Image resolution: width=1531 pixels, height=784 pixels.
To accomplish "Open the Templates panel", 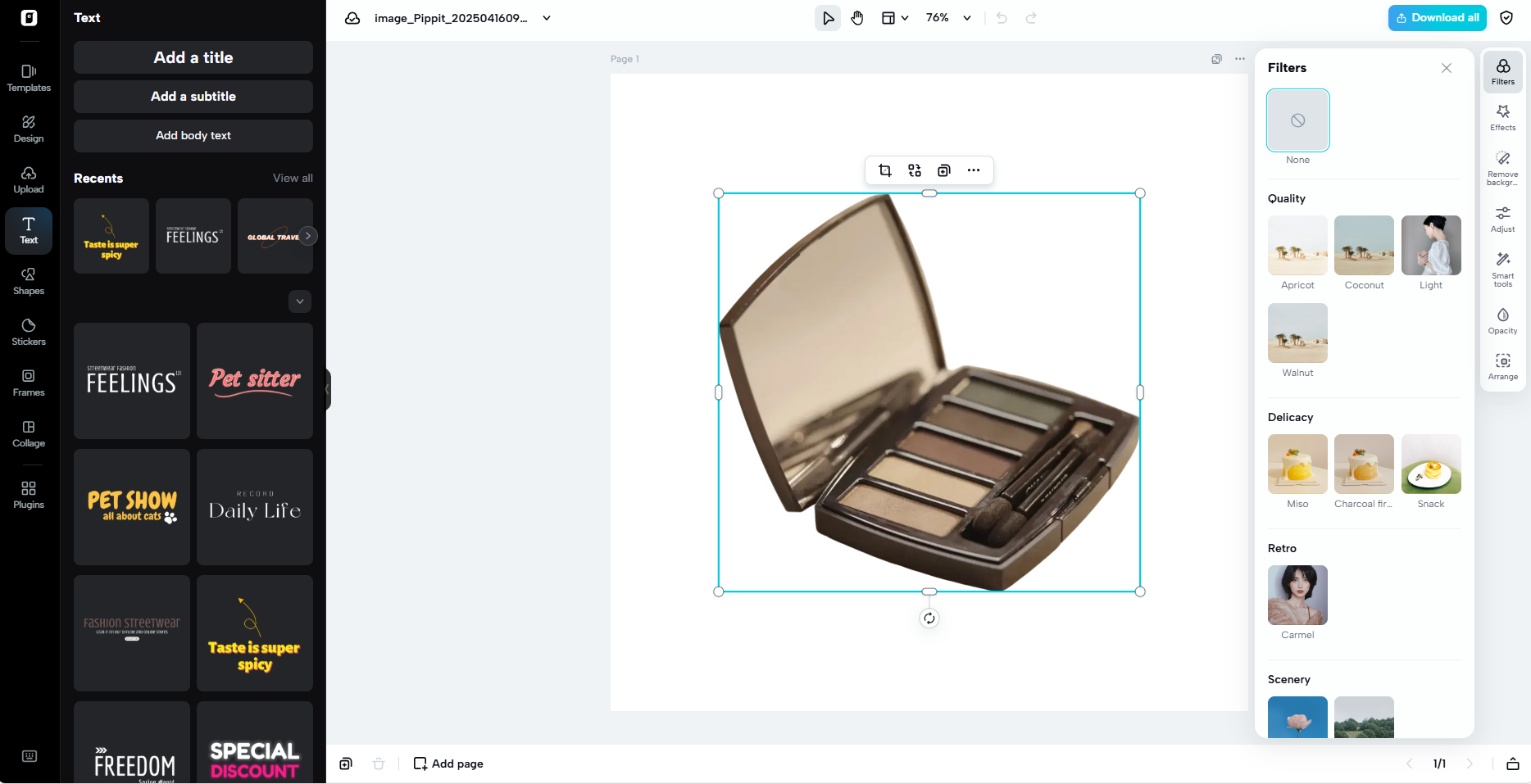I will pos(29,78).
